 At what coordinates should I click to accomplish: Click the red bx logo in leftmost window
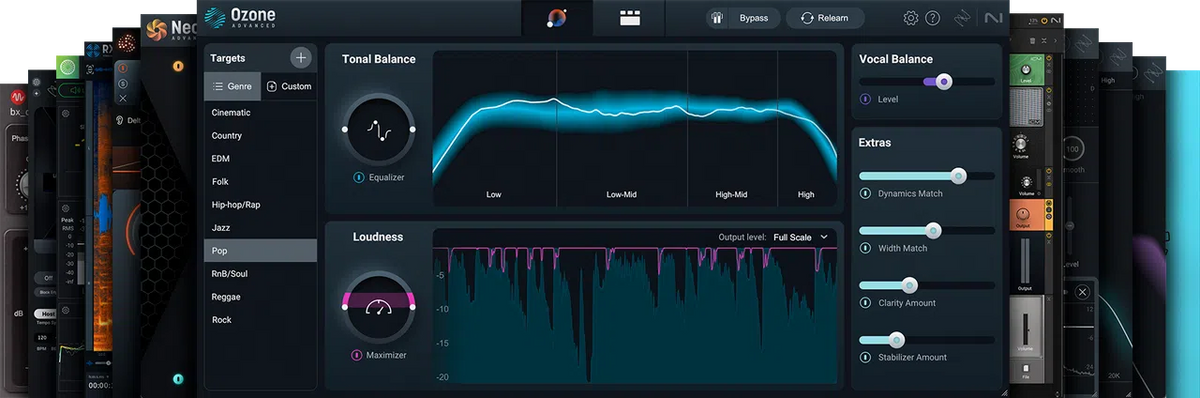[x=19, y=96]
